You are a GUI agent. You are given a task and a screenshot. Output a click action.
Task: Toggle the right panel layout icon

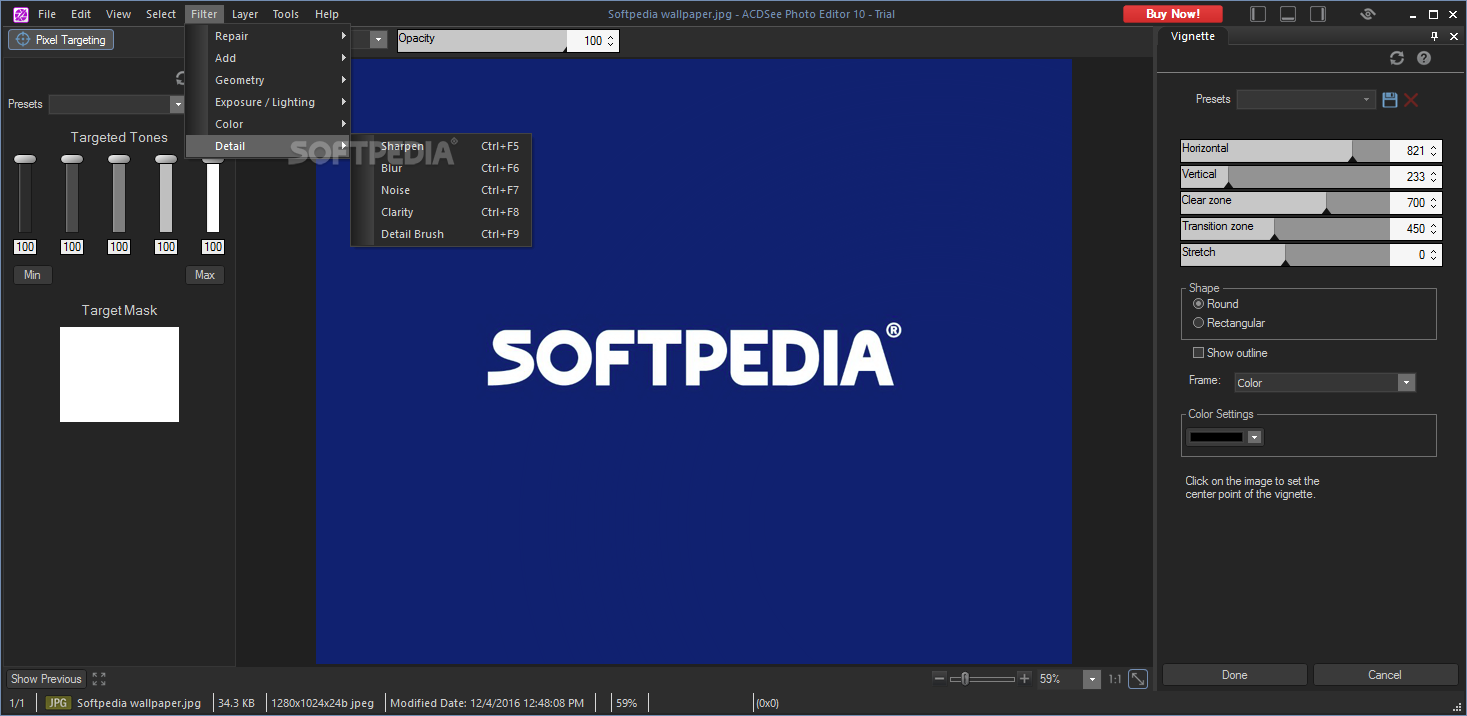pos(1318,14)
